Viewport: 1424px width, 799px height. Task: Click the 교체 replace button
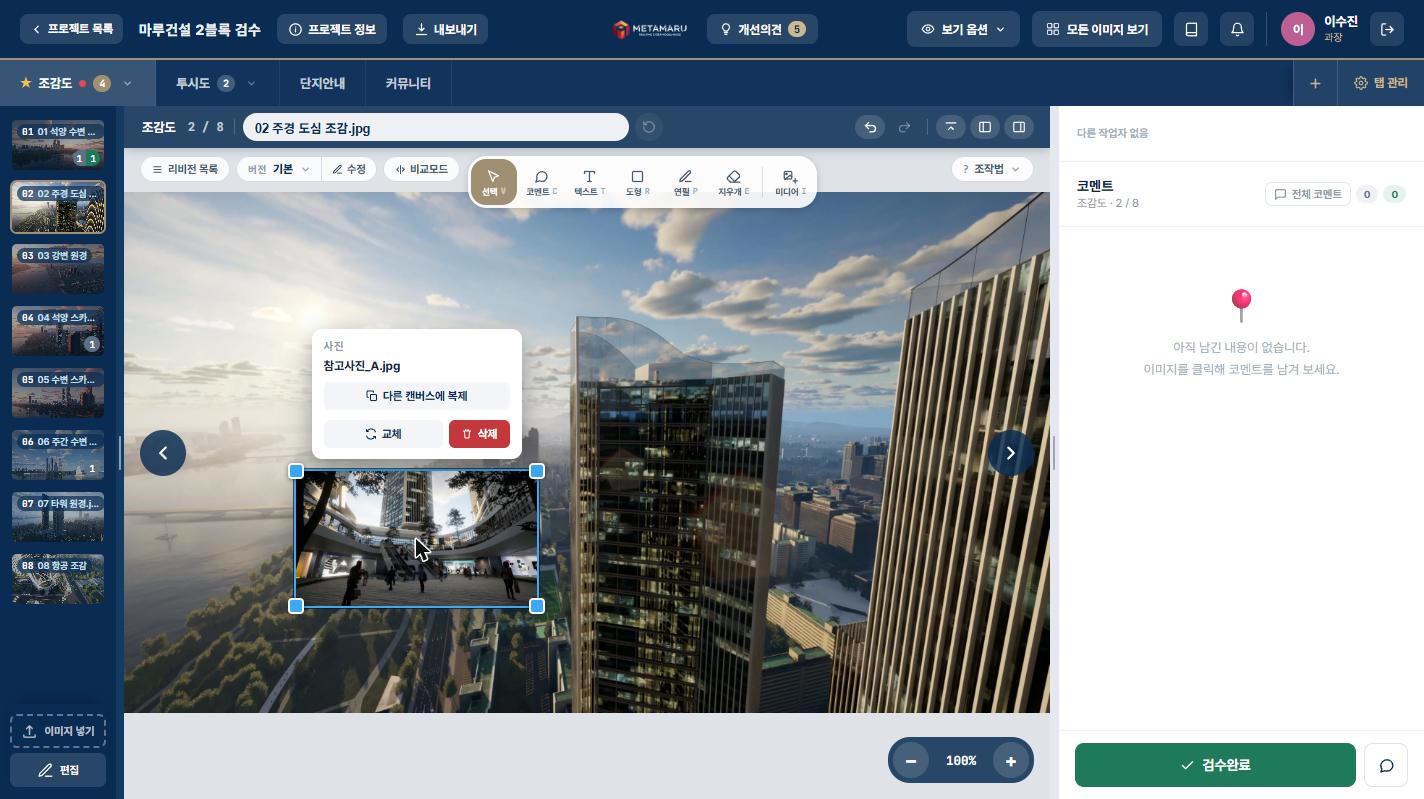click(x=383, y=434)
